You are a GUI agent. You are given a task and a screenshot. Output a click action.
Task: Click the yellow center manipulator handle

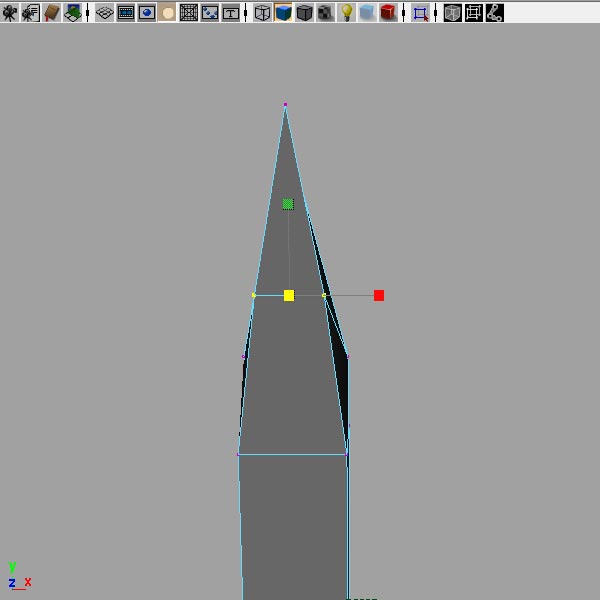click(289, 295)
